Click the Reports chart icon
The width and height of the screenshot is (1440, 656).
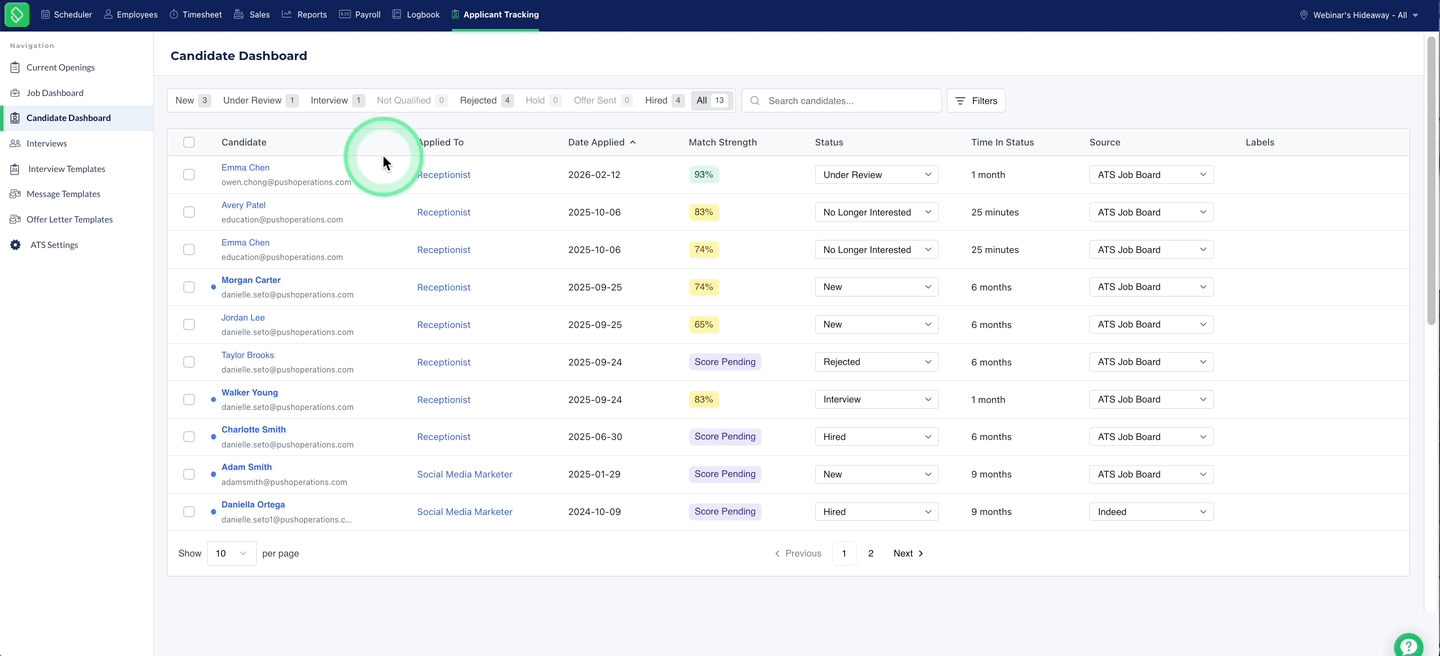click(287, 15)
